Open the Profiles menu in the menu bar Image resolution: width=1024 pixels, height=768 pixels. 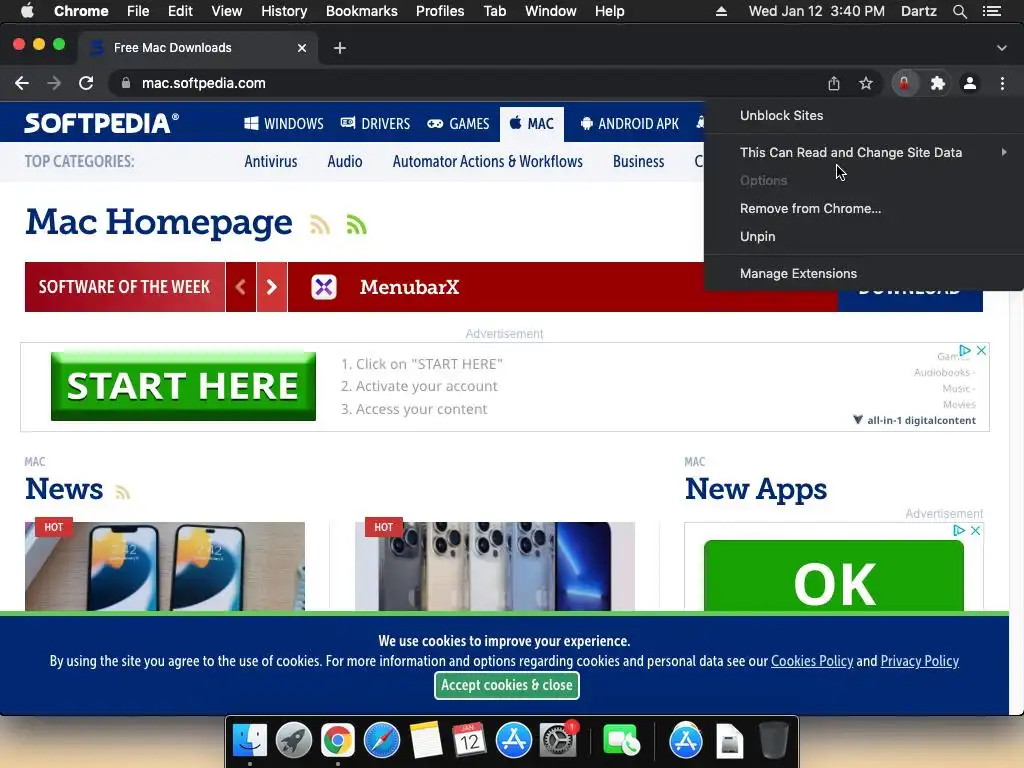click(440, 11)
